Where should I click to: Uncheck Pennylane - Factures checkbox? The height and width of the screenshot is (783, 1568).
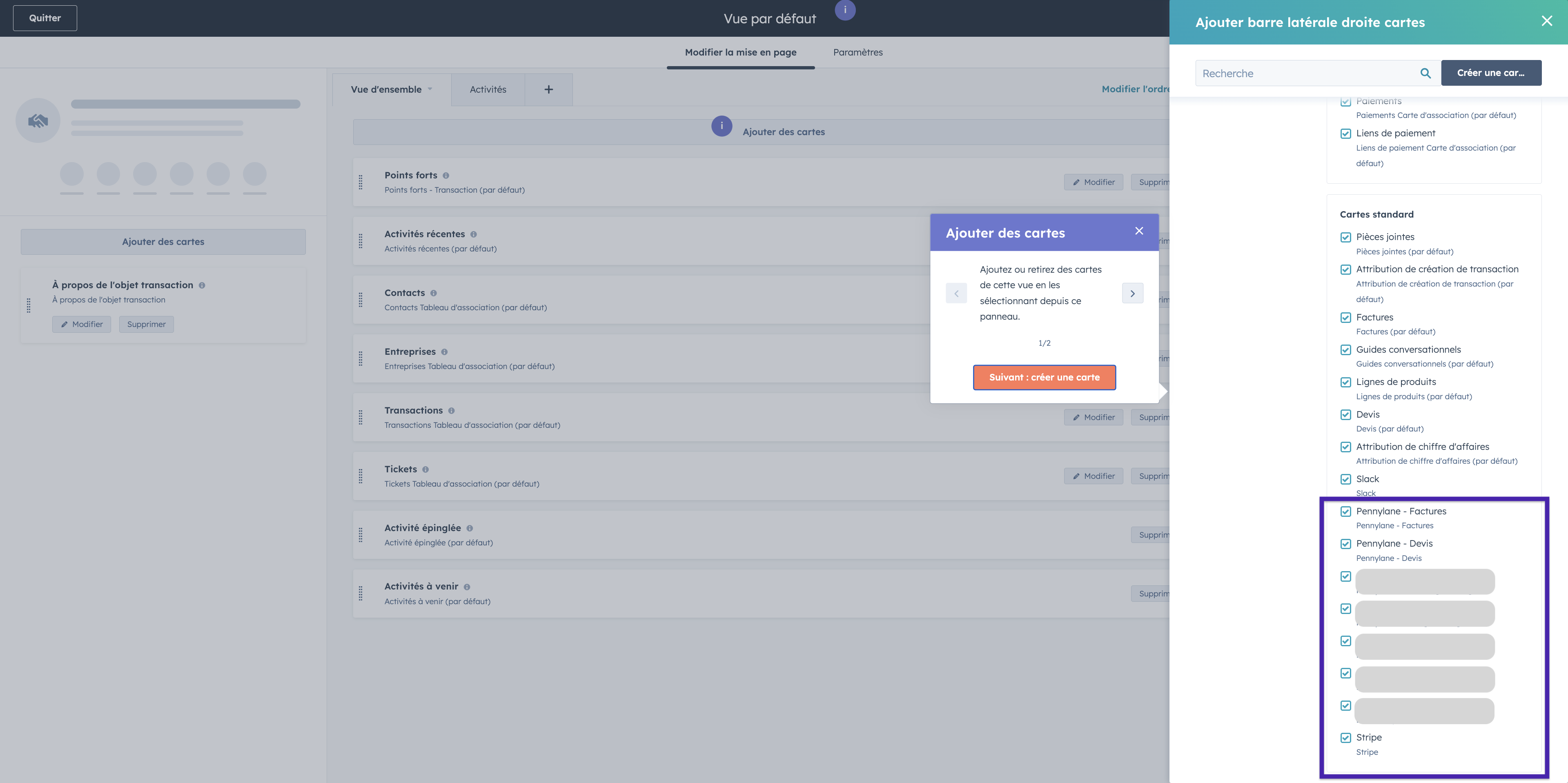[1345, 512]
